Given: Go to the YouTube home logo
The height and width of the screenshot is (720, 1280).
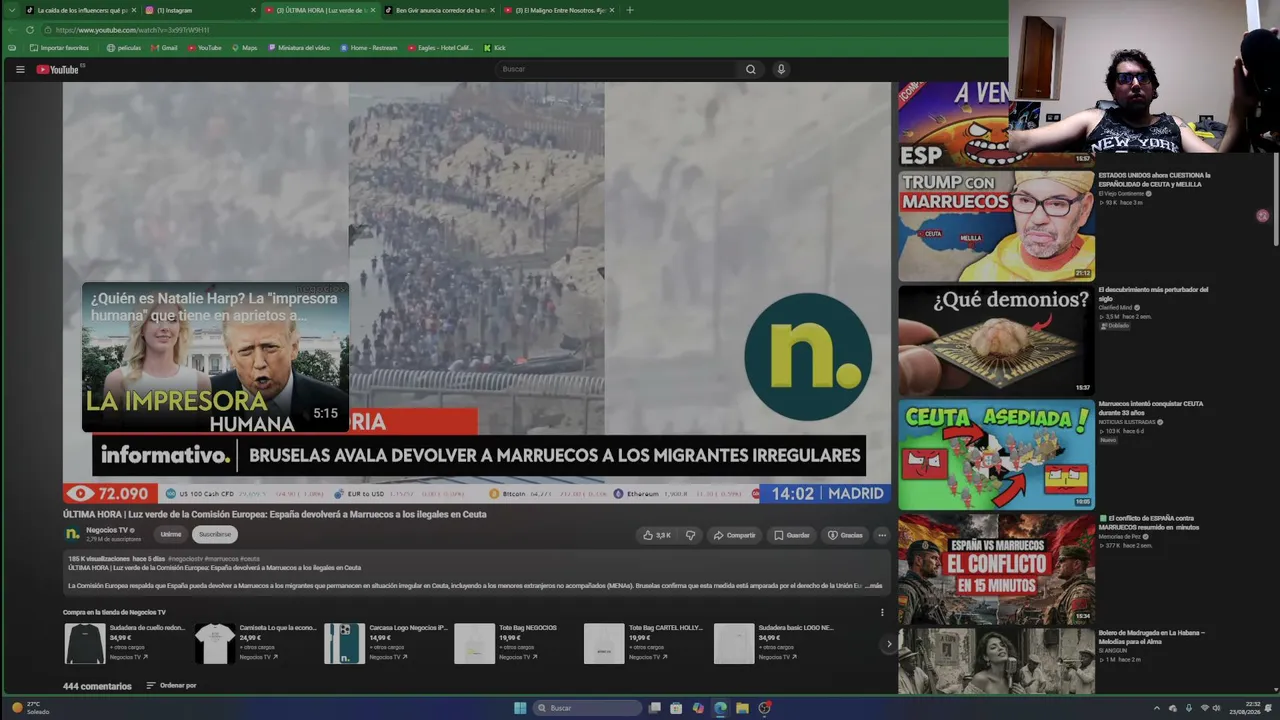Looking at the screenshot, I should coord(58,69).
